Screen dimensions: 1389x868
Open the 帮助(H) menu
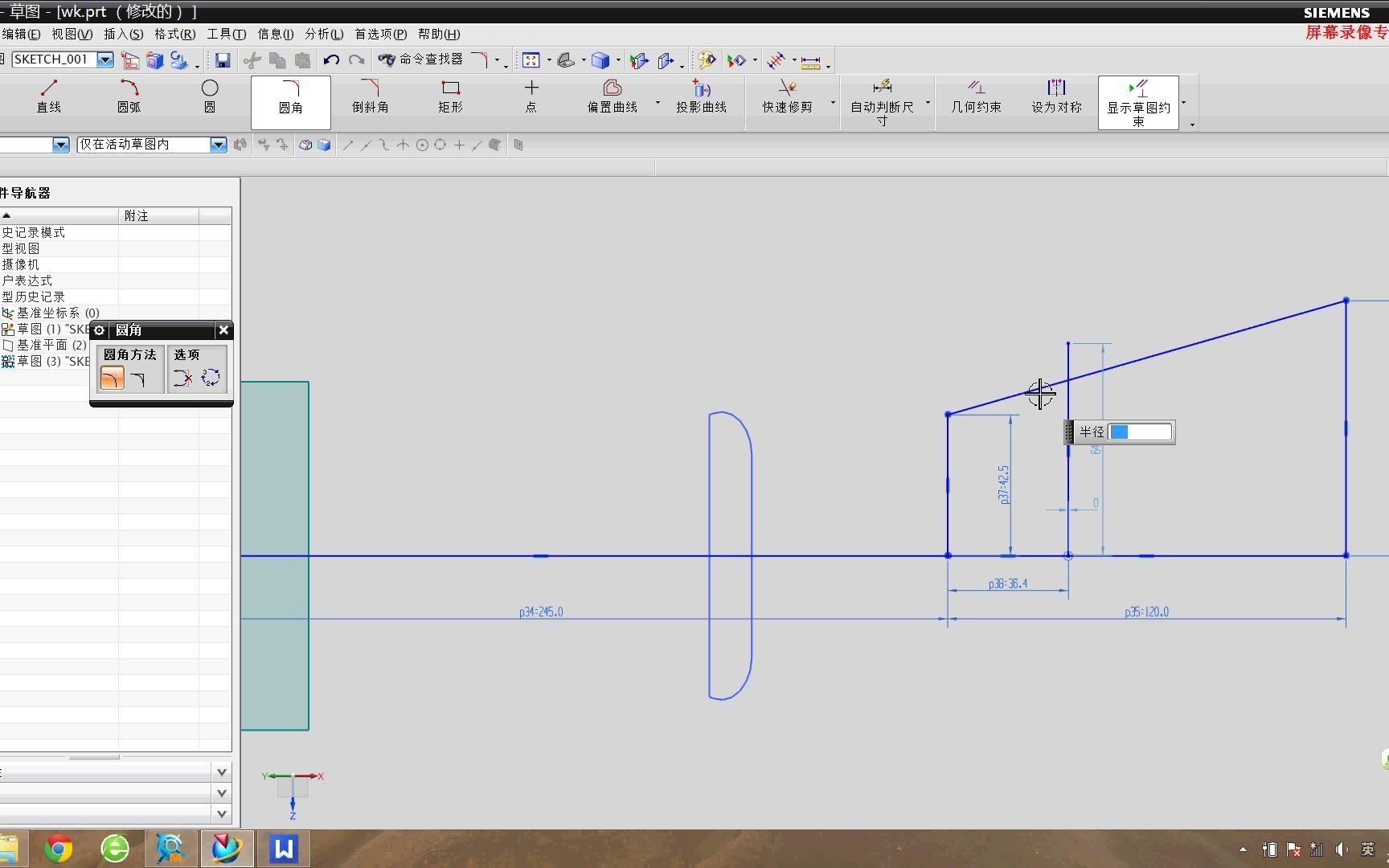[439, 34]
